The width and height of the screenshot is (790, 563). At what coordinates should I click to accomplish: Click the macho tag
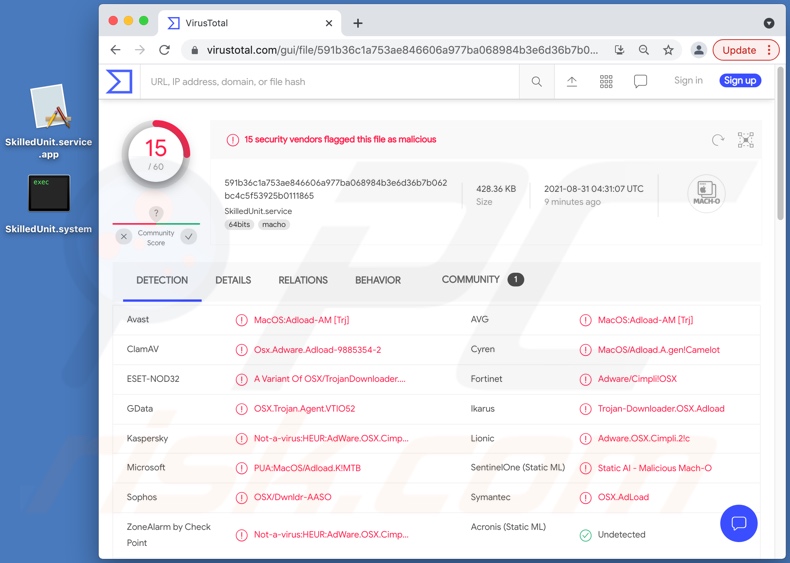274,225
